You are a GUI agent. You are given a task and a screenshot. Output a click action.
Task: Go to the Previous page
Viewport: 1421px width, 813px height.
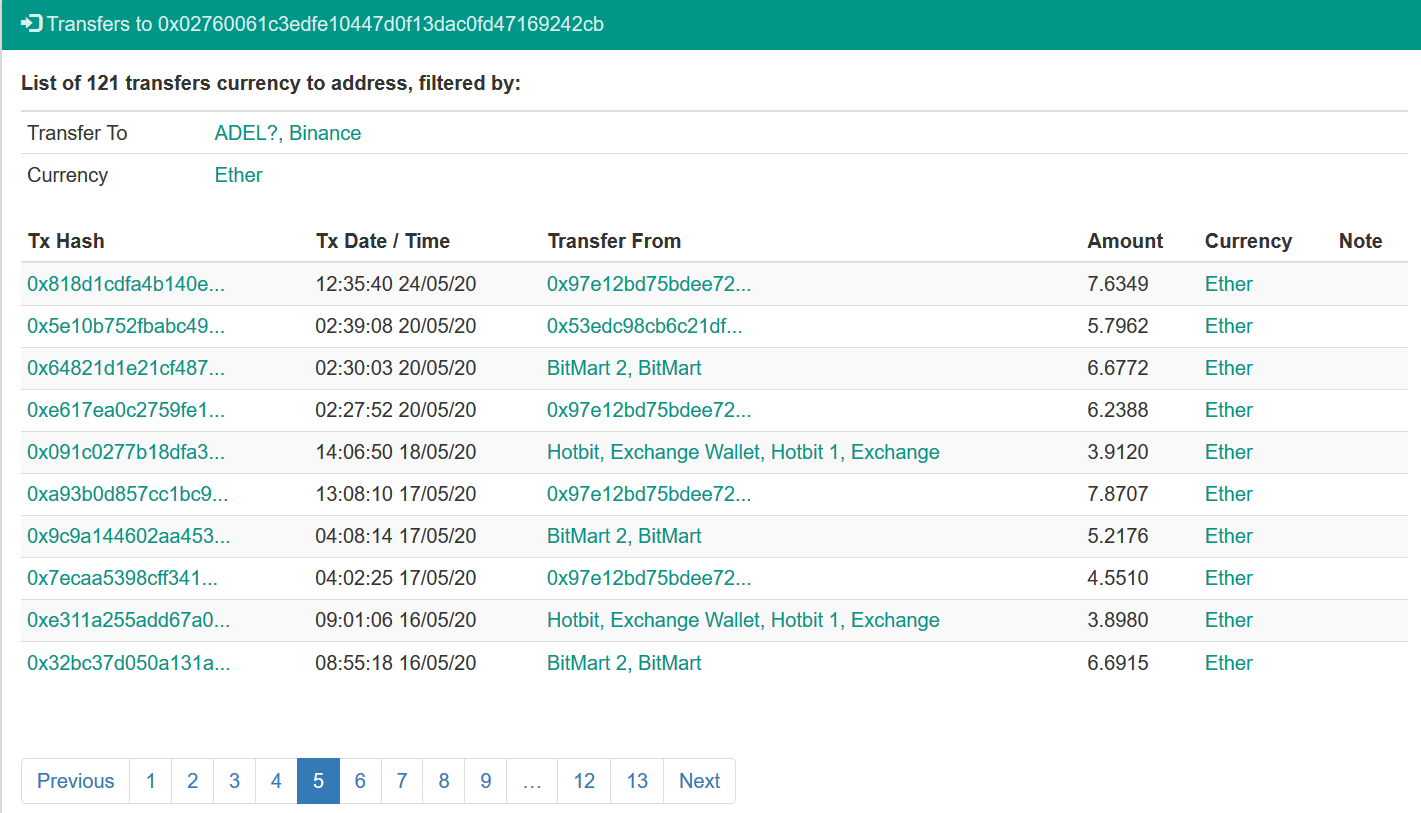(76, 781)
